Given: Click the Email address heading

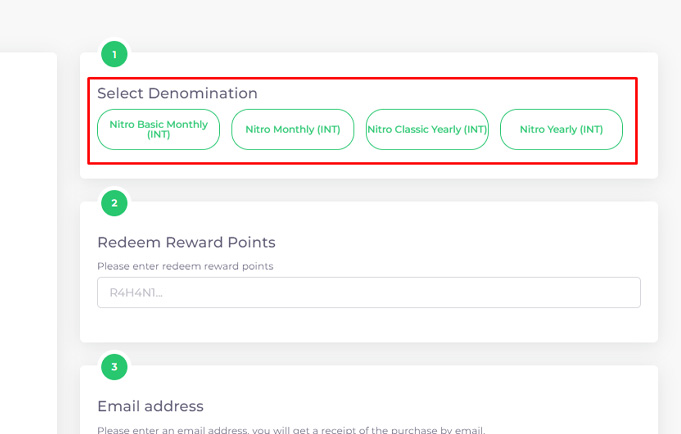Looking at the screenshot, I should click(150, 406).
